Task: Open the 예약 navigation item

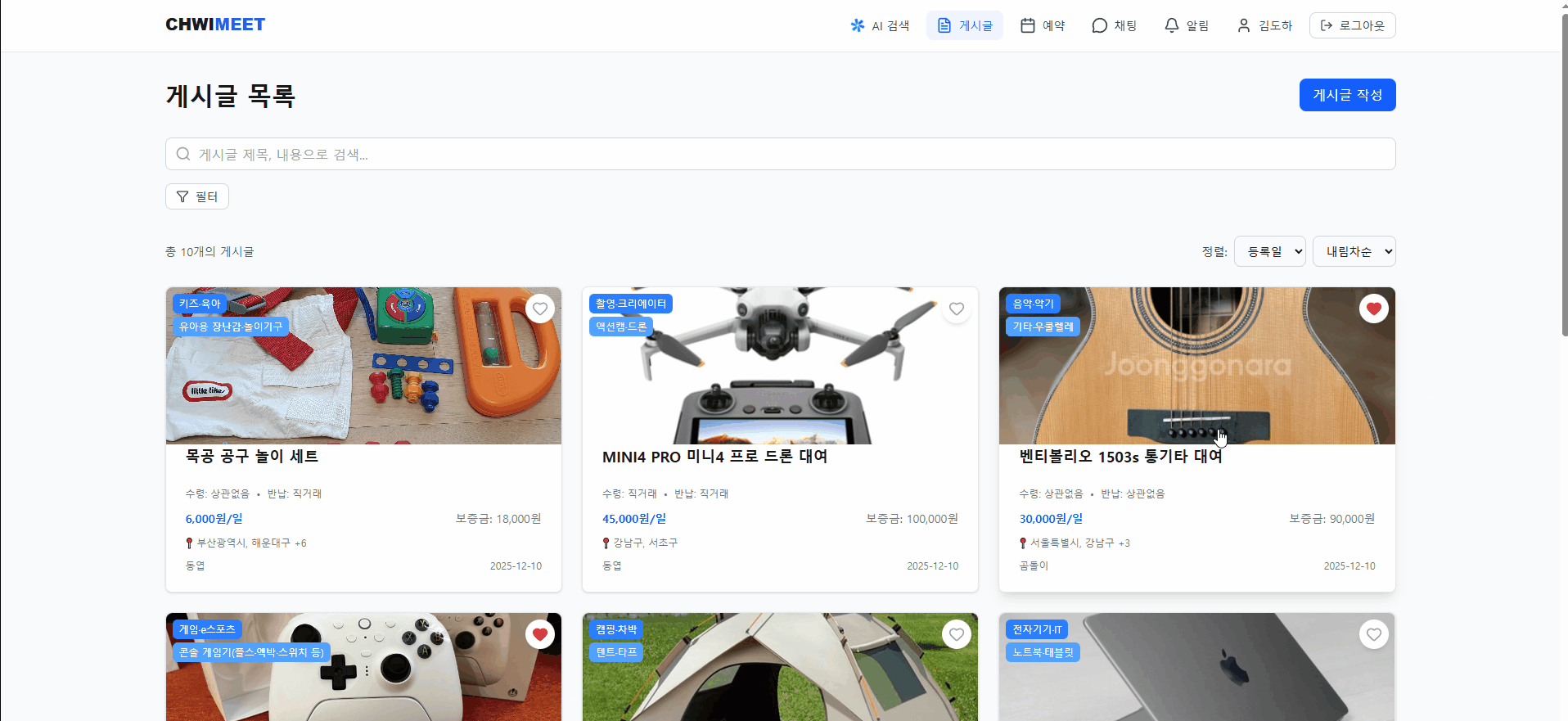Action: [x=1043, y=25]
